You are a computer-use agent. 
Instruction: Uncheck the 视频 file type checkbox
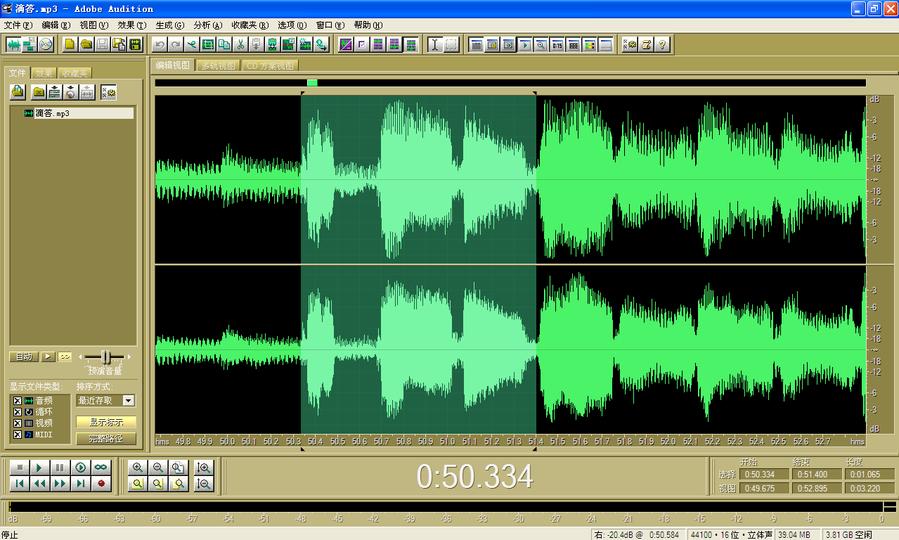(x=16, y=423)
